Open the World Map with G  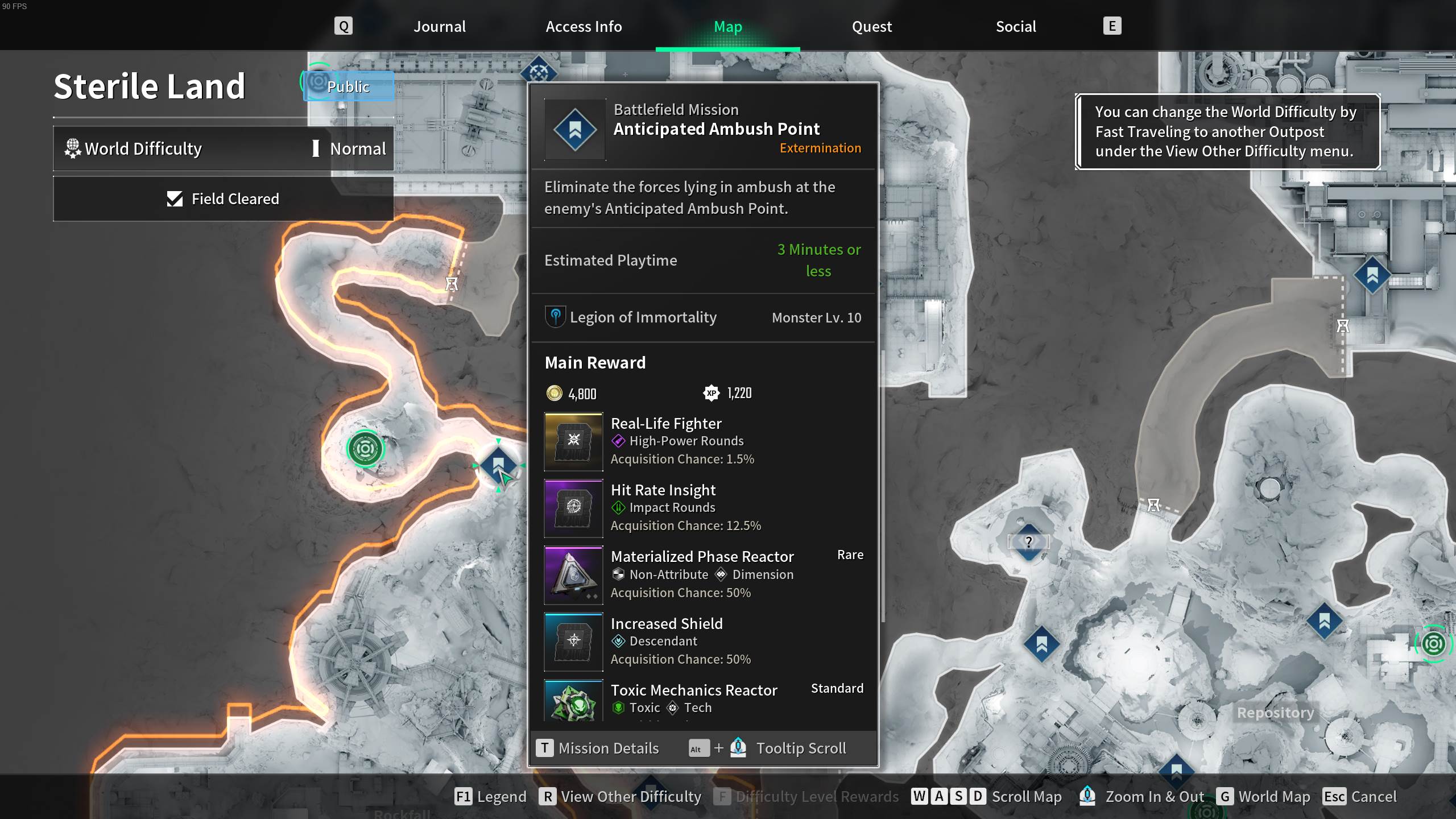pos(1264,796)
